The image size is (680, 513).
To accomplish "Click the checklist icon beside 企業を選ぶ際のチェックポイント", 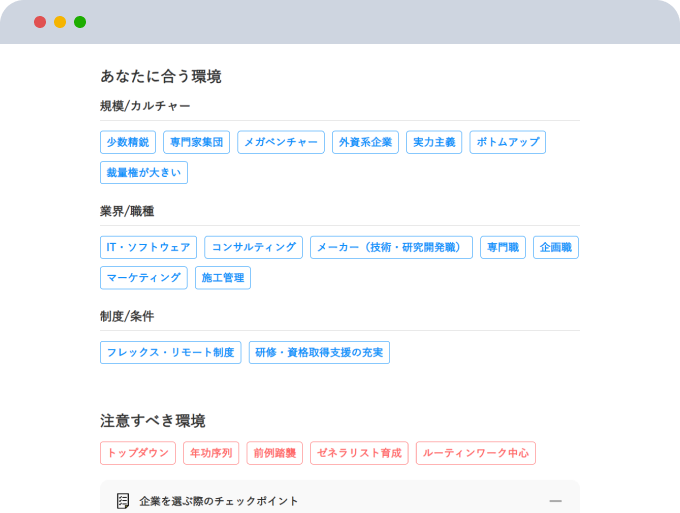I will click(123, 501).
